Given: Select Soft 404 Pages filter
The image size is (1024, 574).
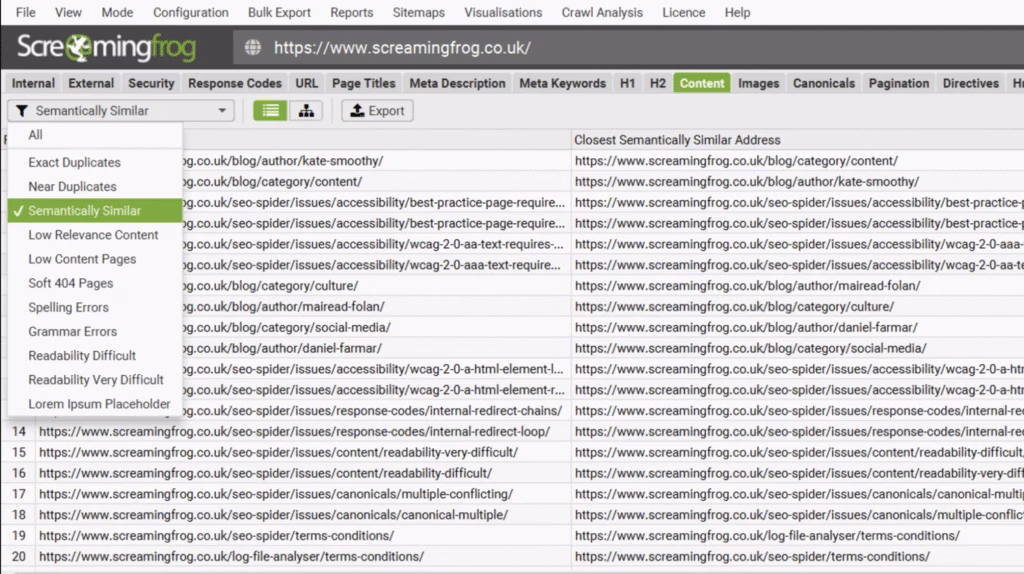Looking at the screenshot, I should click(x=70, y=283).
